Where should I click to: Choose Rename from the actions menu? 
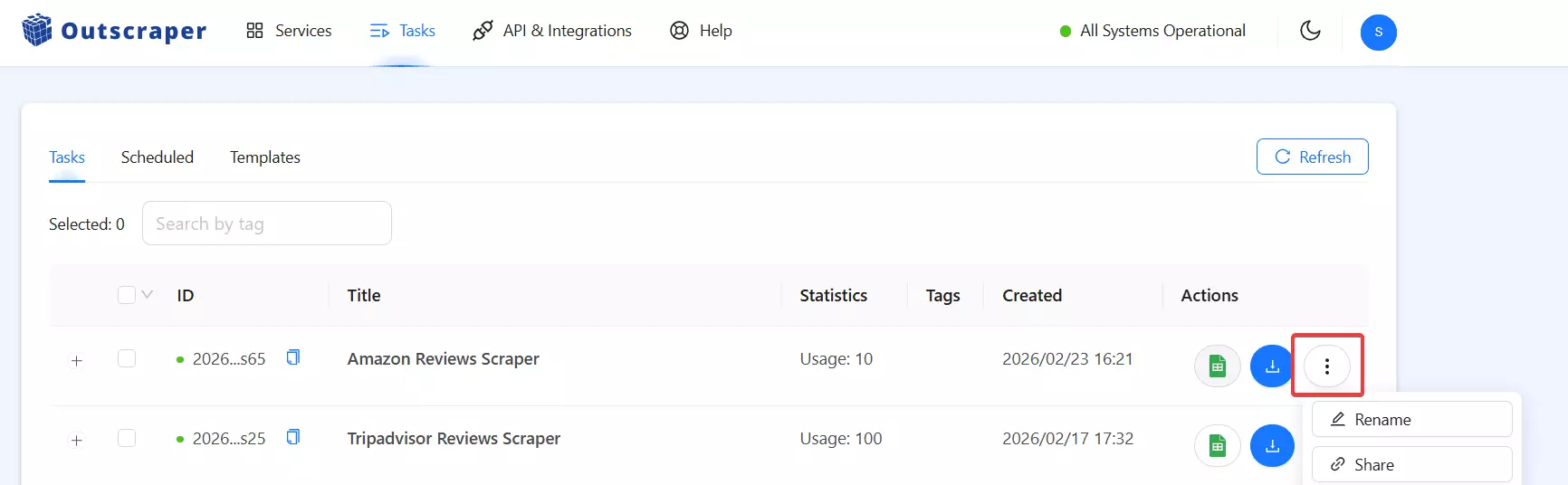1411,420
